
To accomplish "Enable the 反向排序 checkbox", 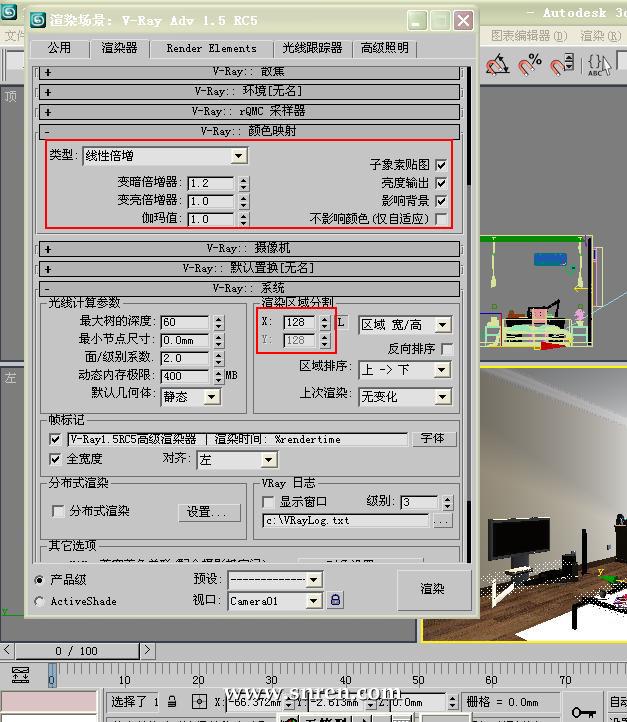I will pos(447,349).
